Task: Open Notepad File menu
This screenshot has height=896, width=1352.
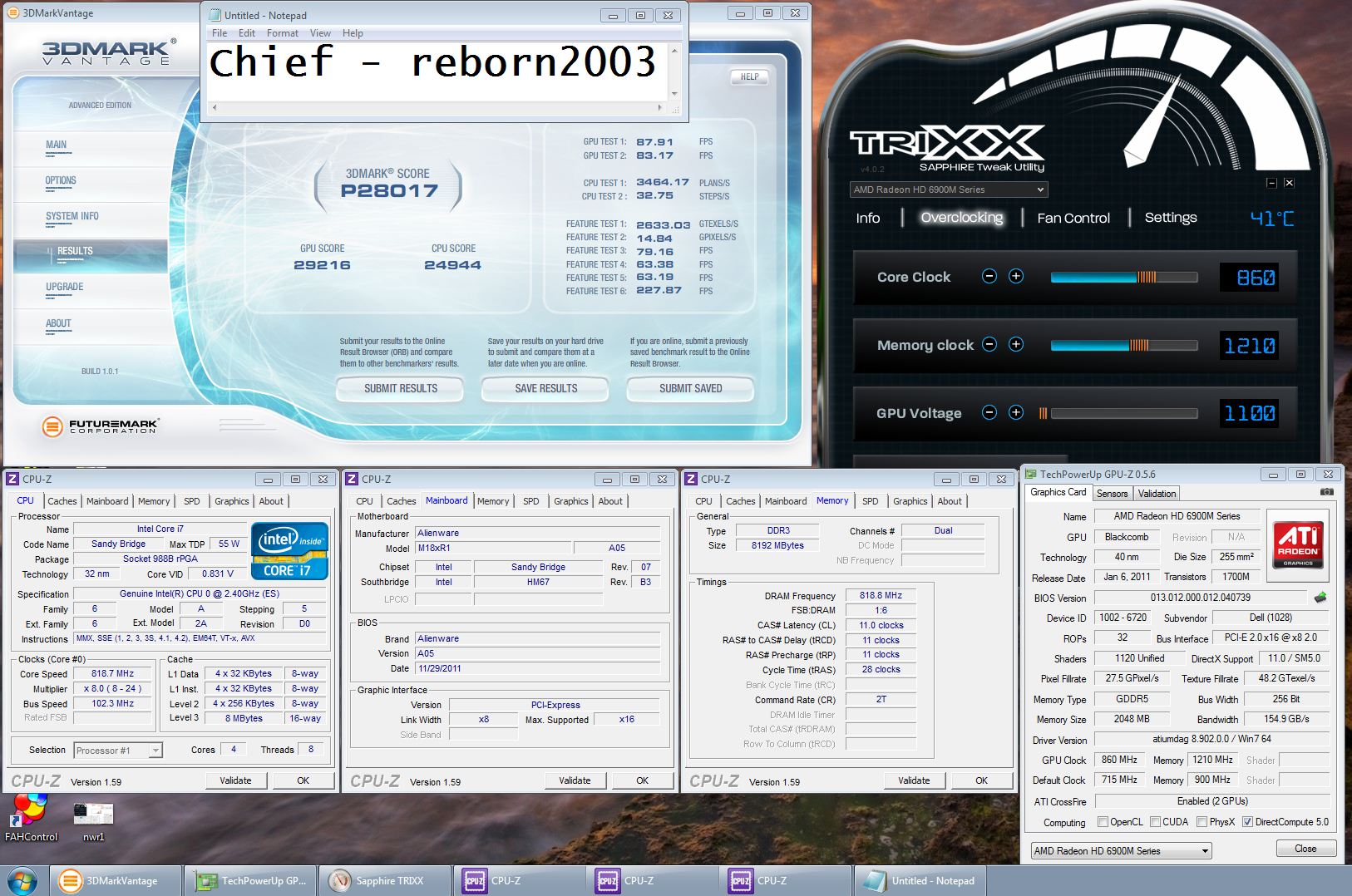Action: (x=220, y=33)
